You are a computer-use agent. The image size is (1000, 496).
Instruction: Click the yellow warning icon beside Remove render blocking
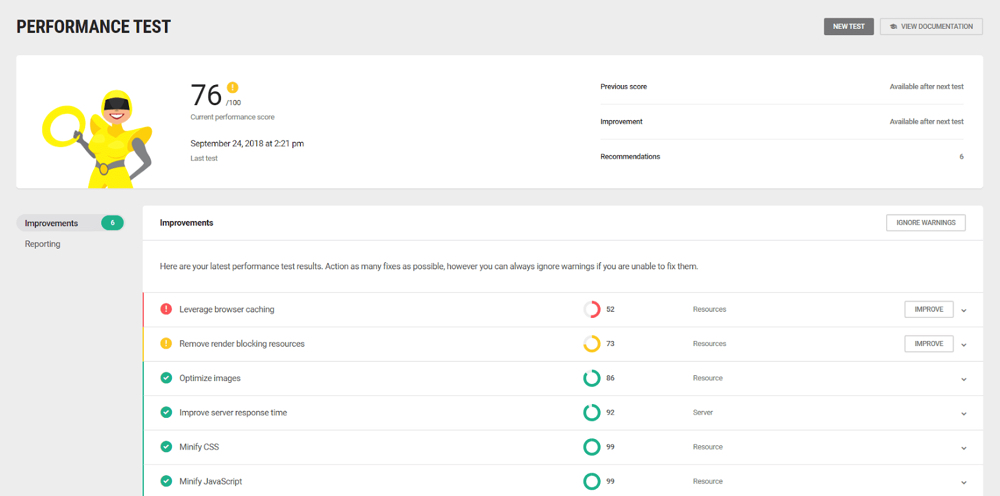[x=166, y=344]
